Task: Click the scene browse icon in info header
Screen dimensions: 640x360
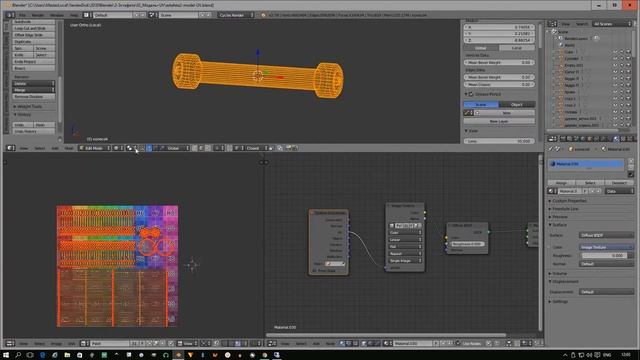Action: coord(153,15)
